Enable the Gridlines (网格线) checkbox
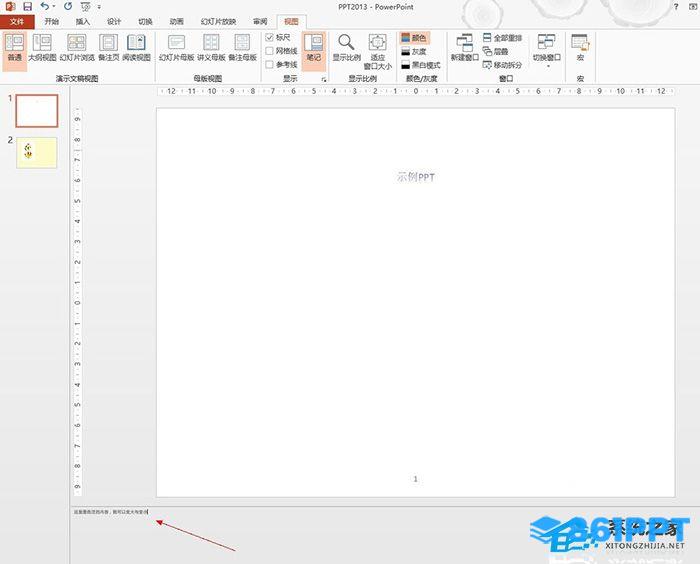 [270, 51]
